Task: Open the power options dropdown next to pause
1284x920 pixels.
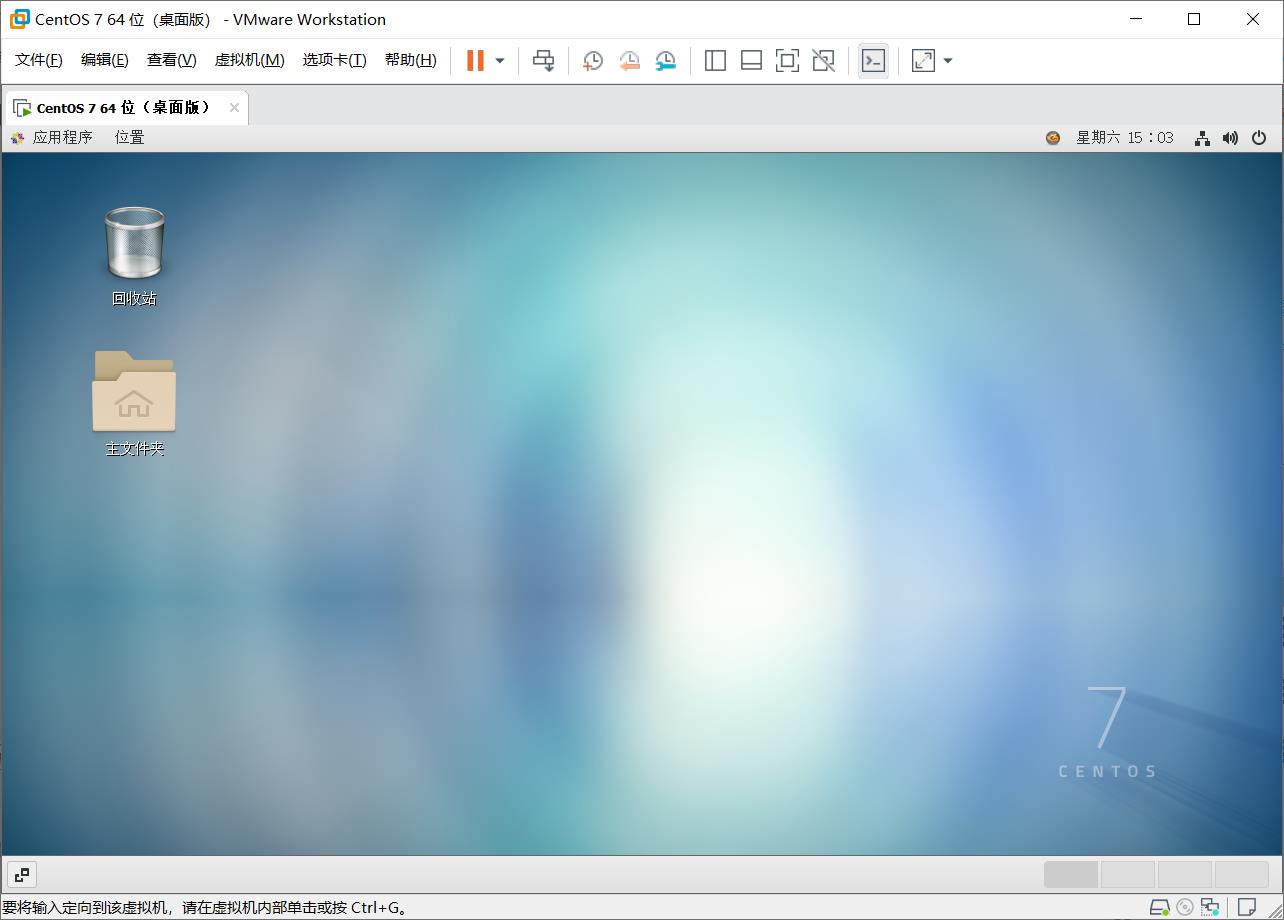Action: pos(500,61)
